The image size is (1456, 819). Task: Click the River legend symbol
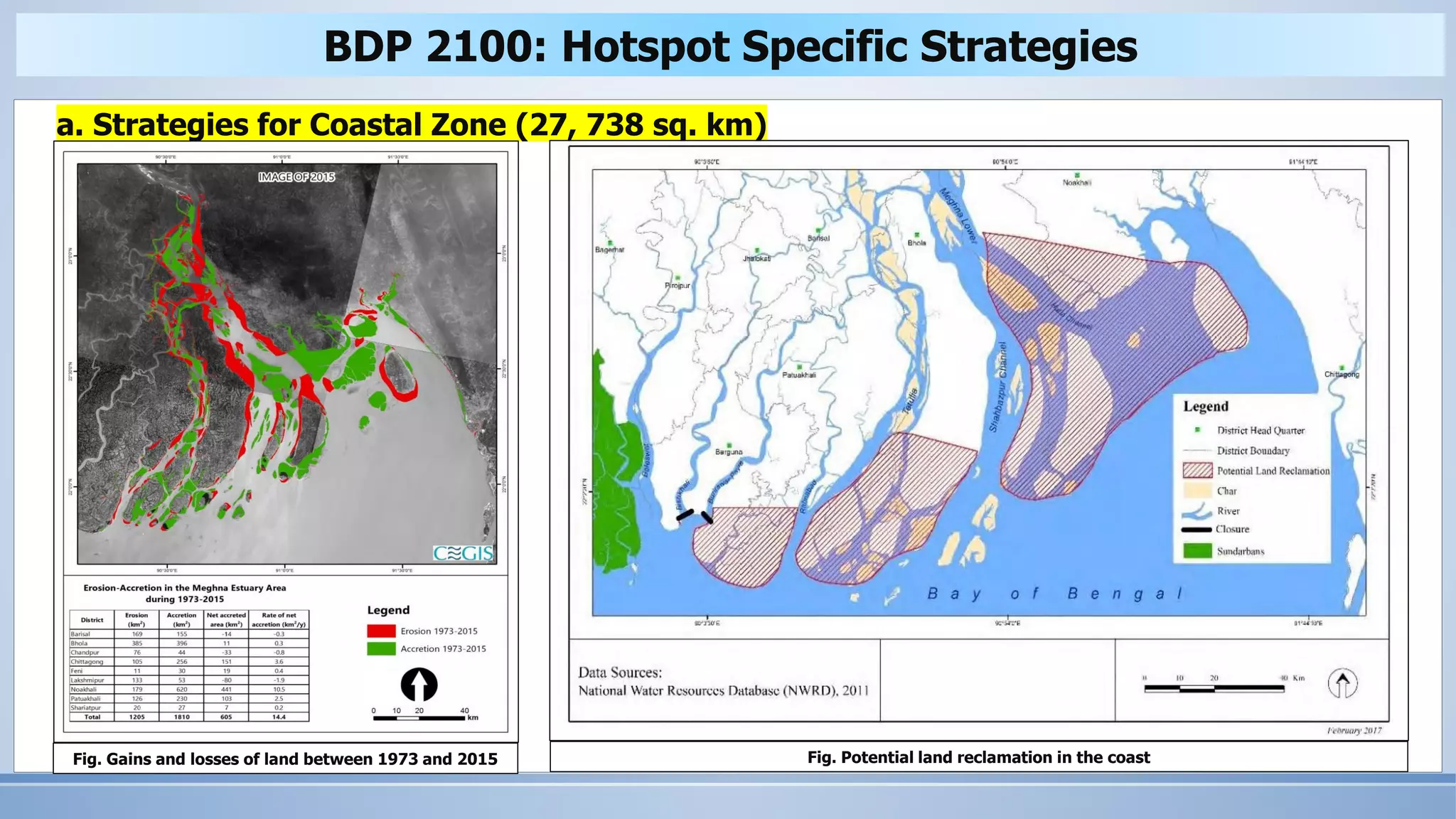tap(1197, 511)
